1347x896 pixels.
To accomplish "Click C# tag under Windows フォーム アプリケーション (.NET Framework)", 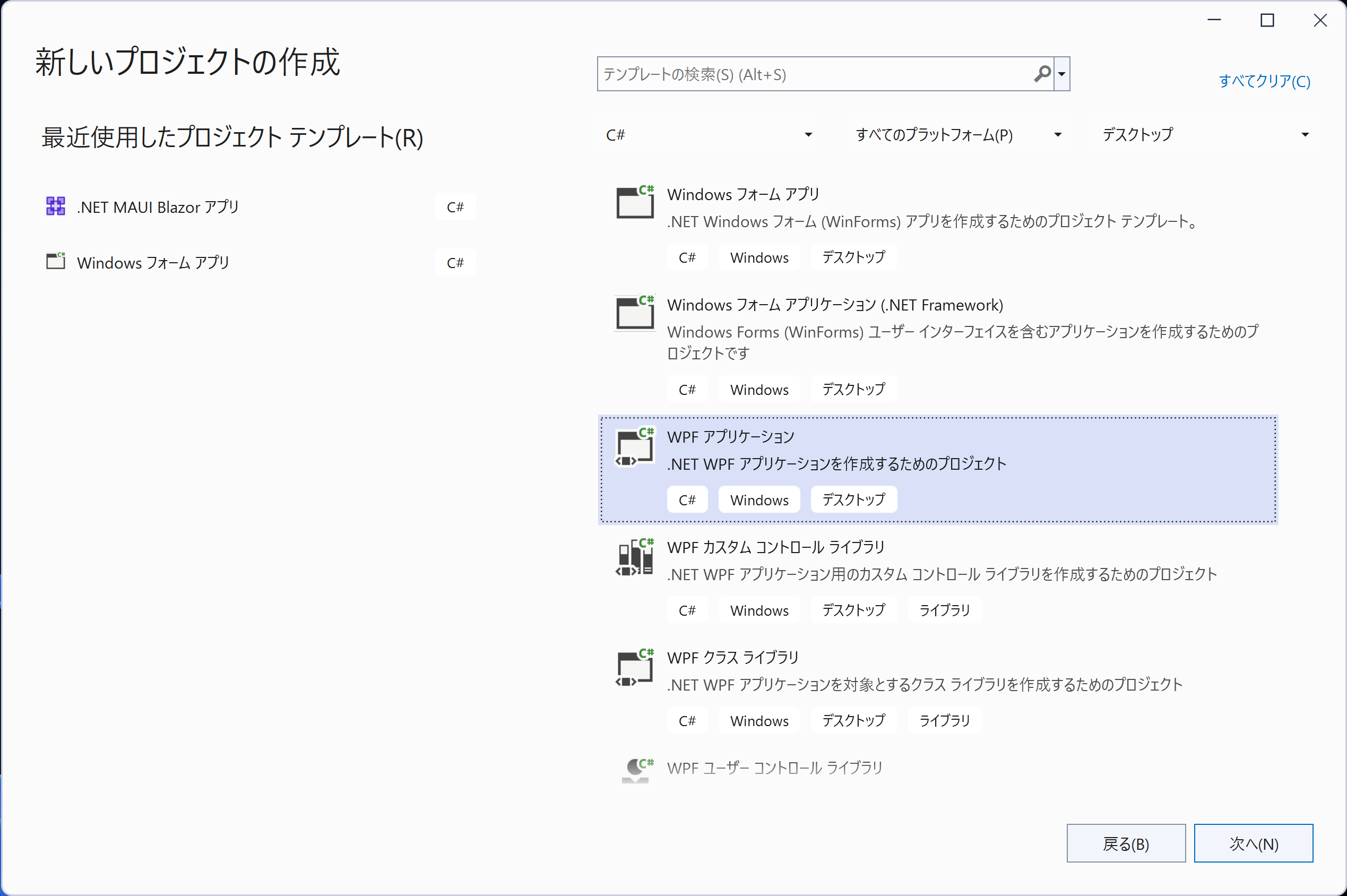I will (687, 390).
